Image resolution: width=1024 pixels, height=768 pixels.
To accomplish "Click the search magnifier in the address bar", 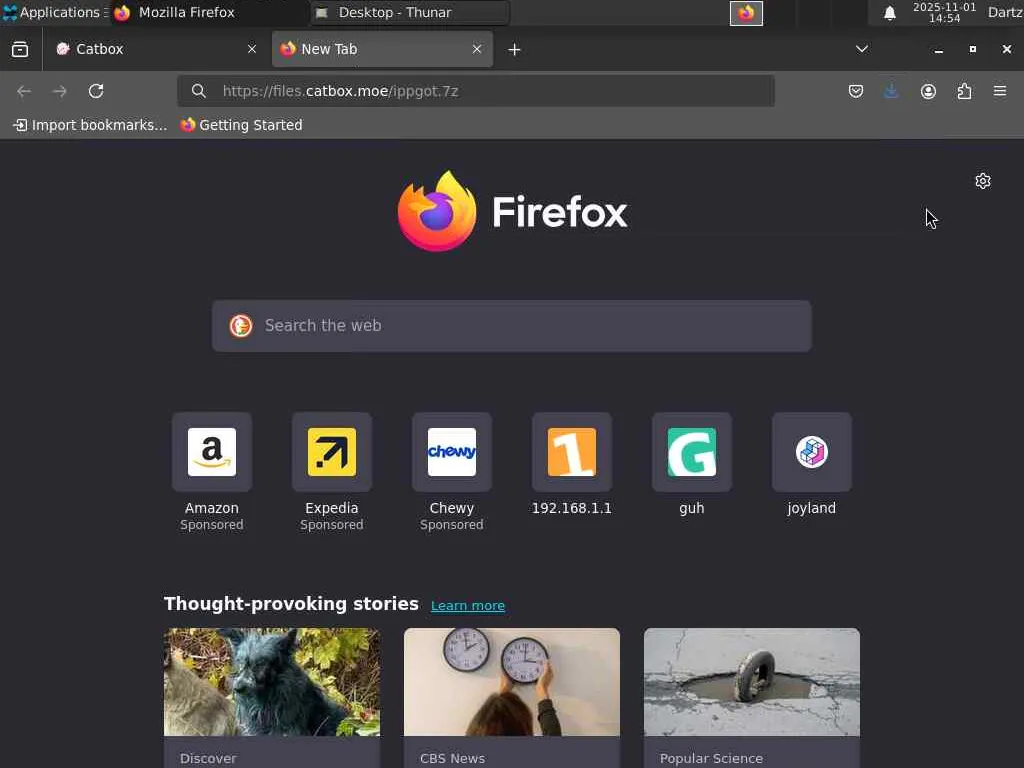I will 199,91.
